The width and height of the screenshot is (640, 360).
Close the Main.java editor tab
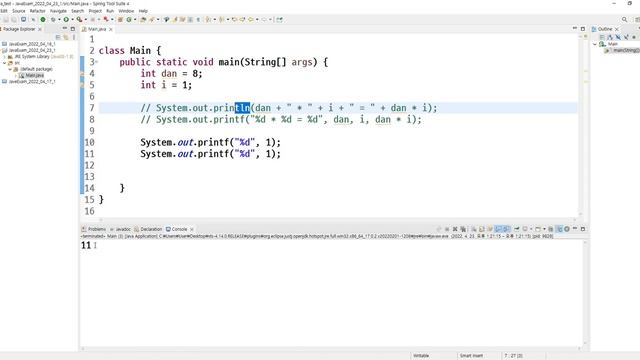tap(111, 29)
